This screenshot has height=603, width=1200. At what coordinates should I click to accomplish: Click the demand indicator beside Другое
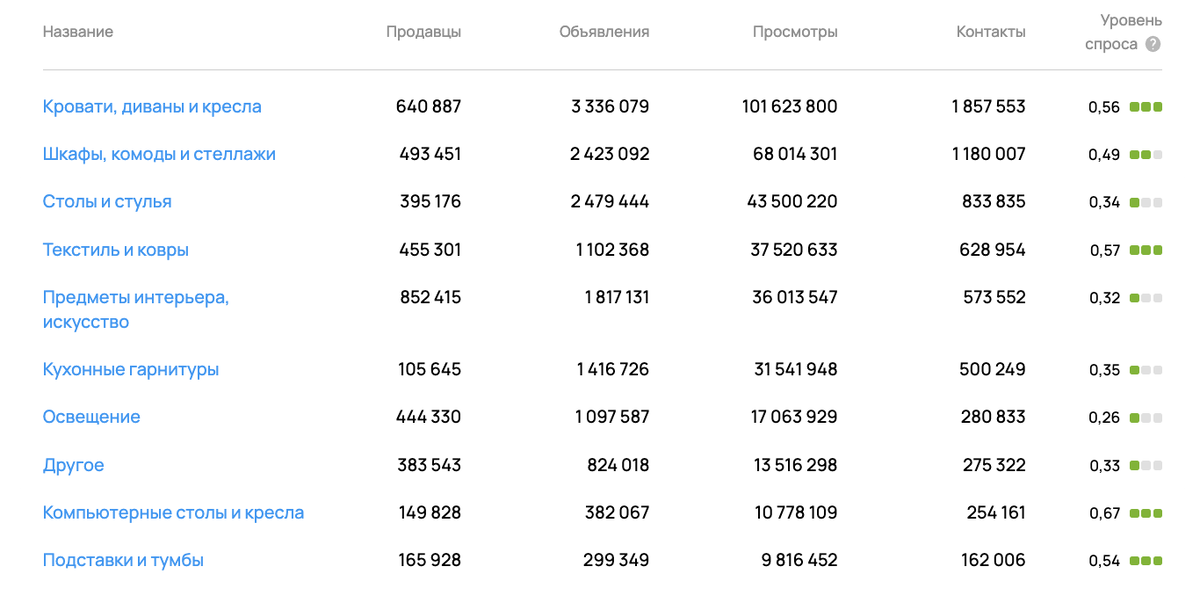click(1148, 464)
